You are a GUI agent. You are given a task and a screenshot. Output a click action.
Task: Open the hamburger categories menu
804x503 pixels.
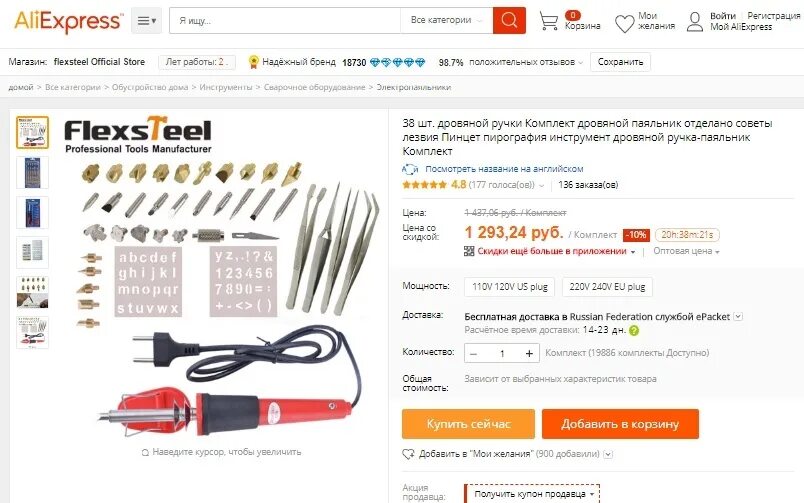point(146,21)
